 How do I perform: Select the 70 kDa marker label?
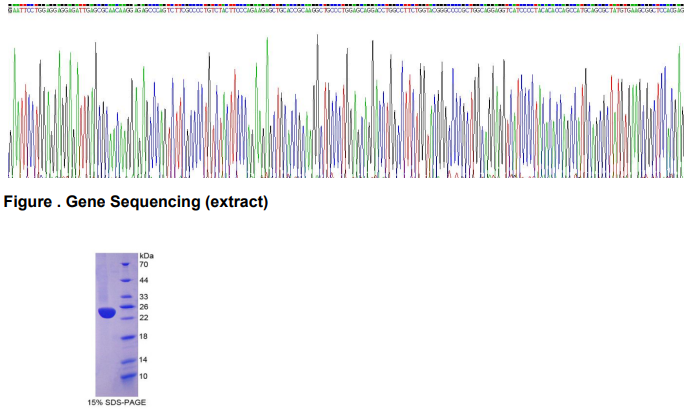143,265
